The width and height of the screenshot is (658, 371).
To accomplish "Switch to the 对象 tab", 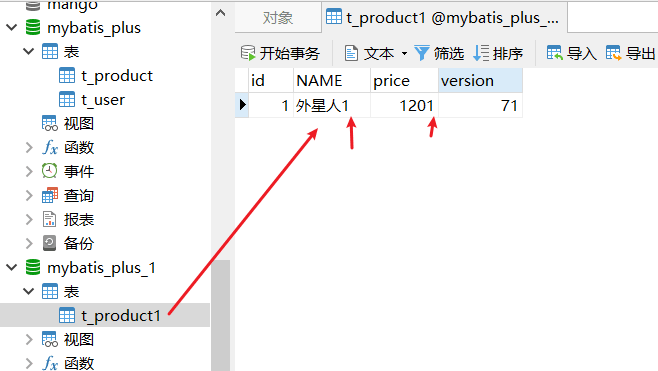I will [278, 18].
